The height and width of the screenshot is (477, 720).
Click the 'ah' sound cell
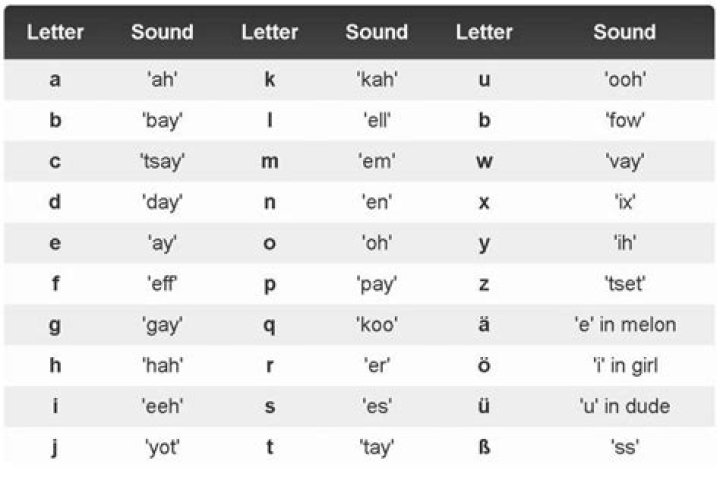point(162,79)
